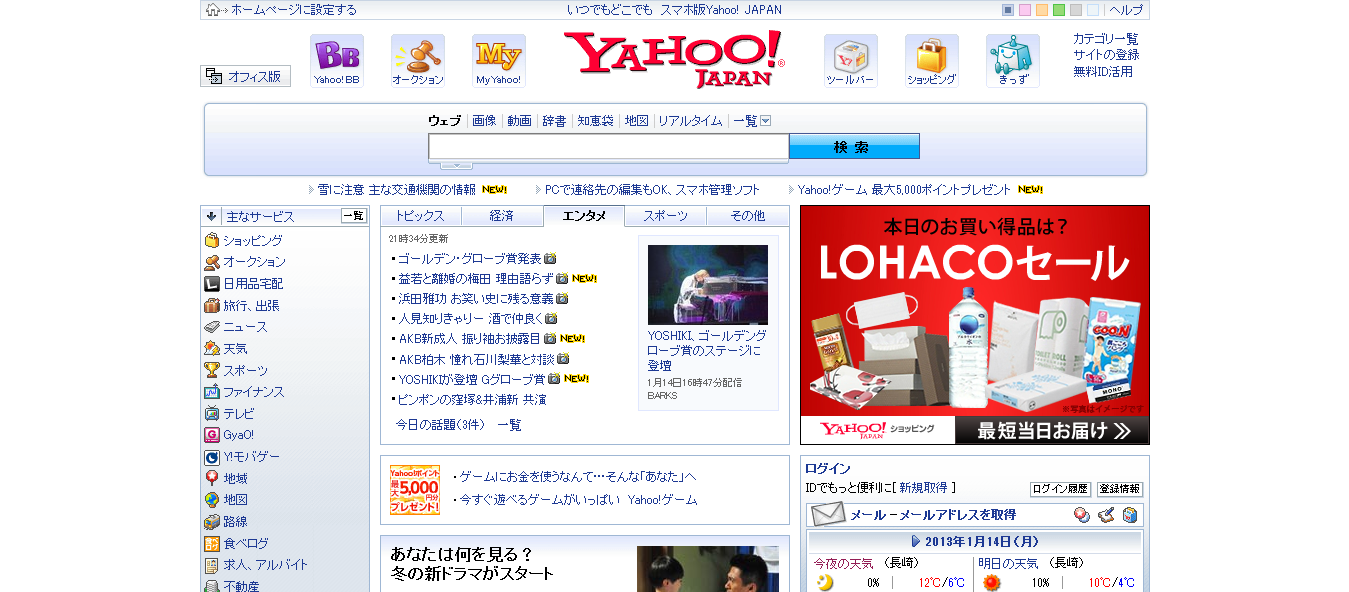Click the mail envelope icon
This screenshot has height=592, width=1349.
(828, 515)
